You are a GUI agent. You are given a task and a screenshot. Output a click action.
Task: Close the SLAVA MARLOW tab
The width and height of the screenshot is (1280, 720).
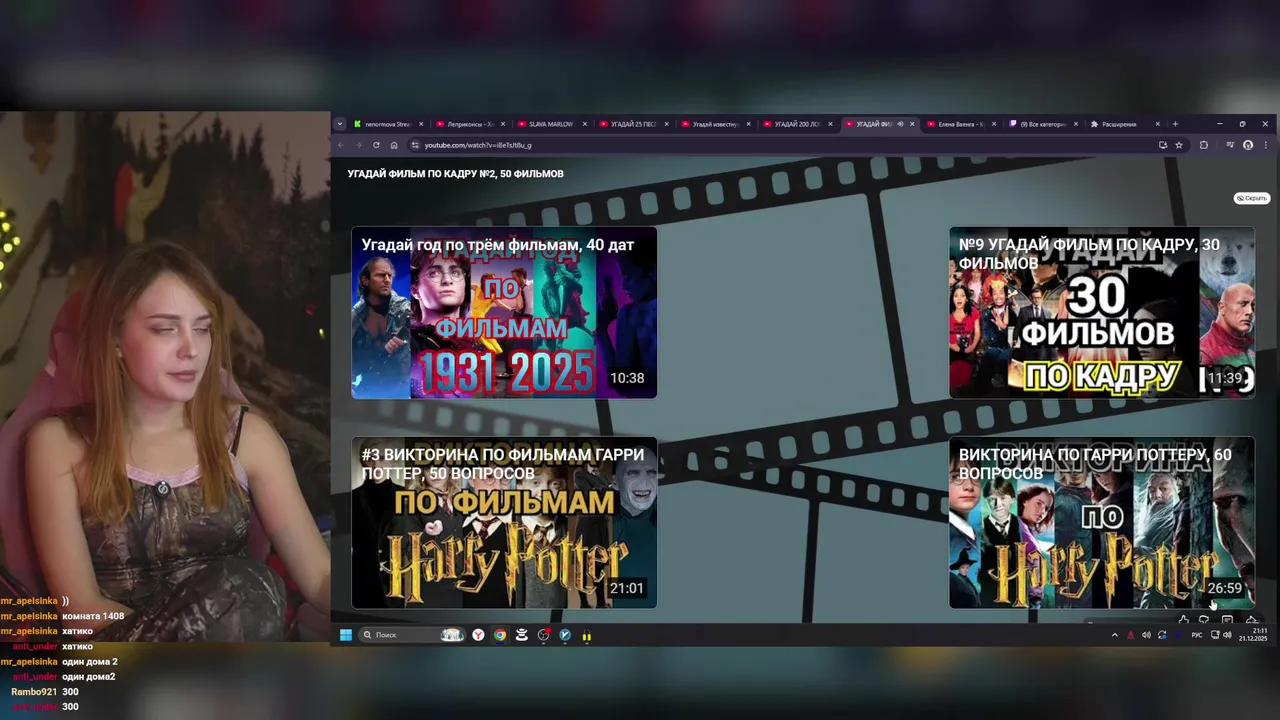584,124
